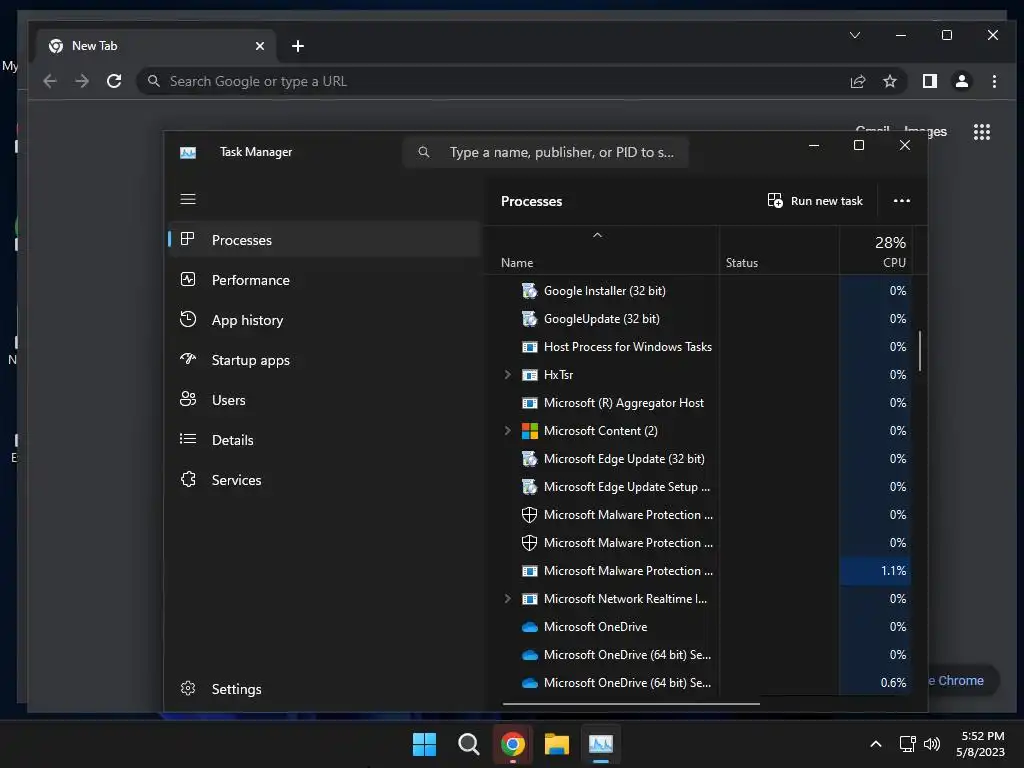The height and width of the screenshot is (768, 1024).
Task: Click the sort arrow above Name column
Action: (597, 235)
